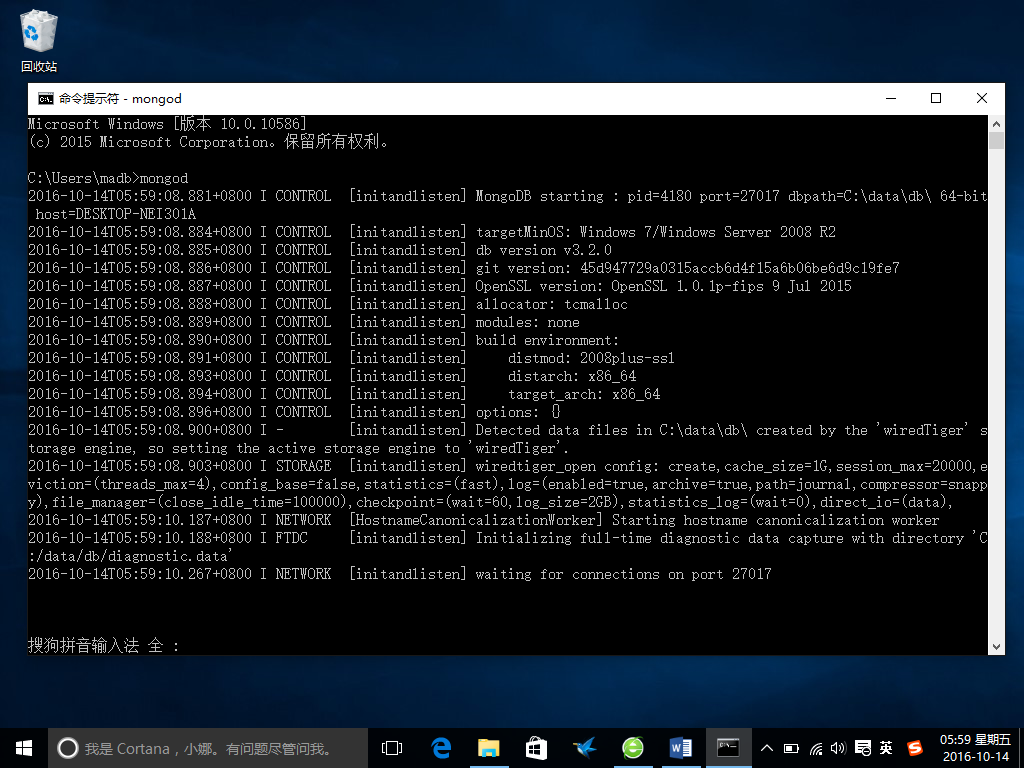Click 'waiting for connections on port 27017' text

point(623,574)
